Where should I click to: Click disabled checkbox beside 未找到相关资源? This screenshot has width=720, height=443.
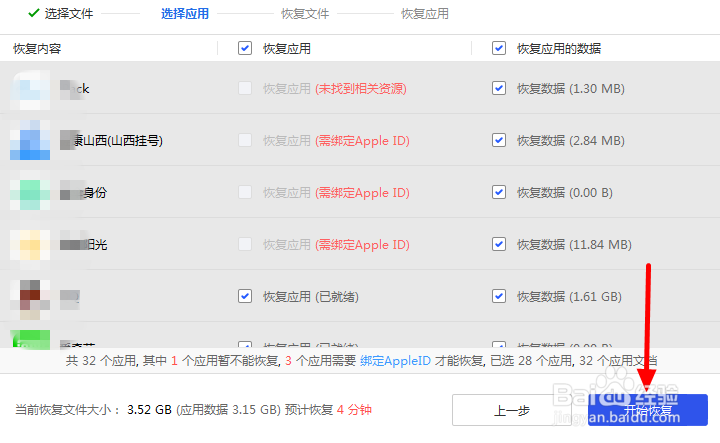(245, 88)
